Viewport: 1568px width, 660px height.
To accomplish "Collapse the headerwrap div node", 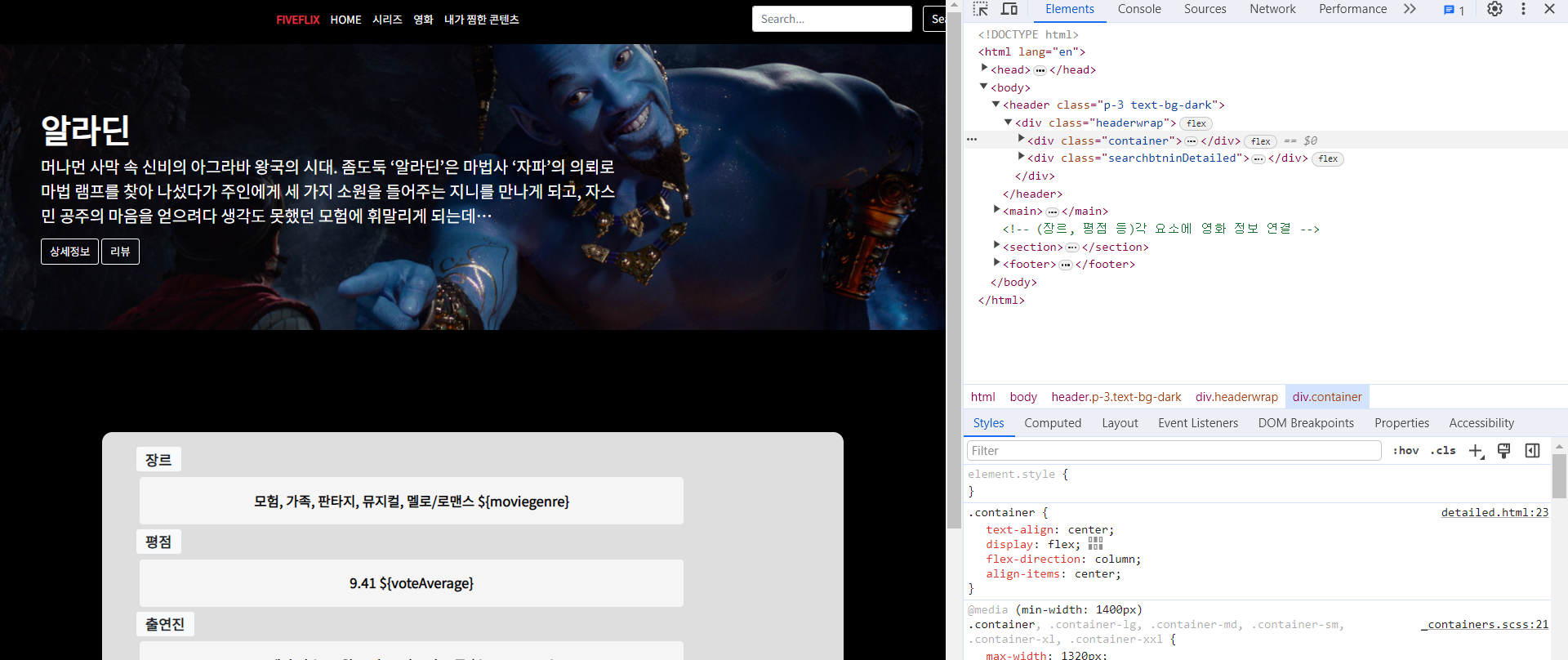I will (1009, 122).
